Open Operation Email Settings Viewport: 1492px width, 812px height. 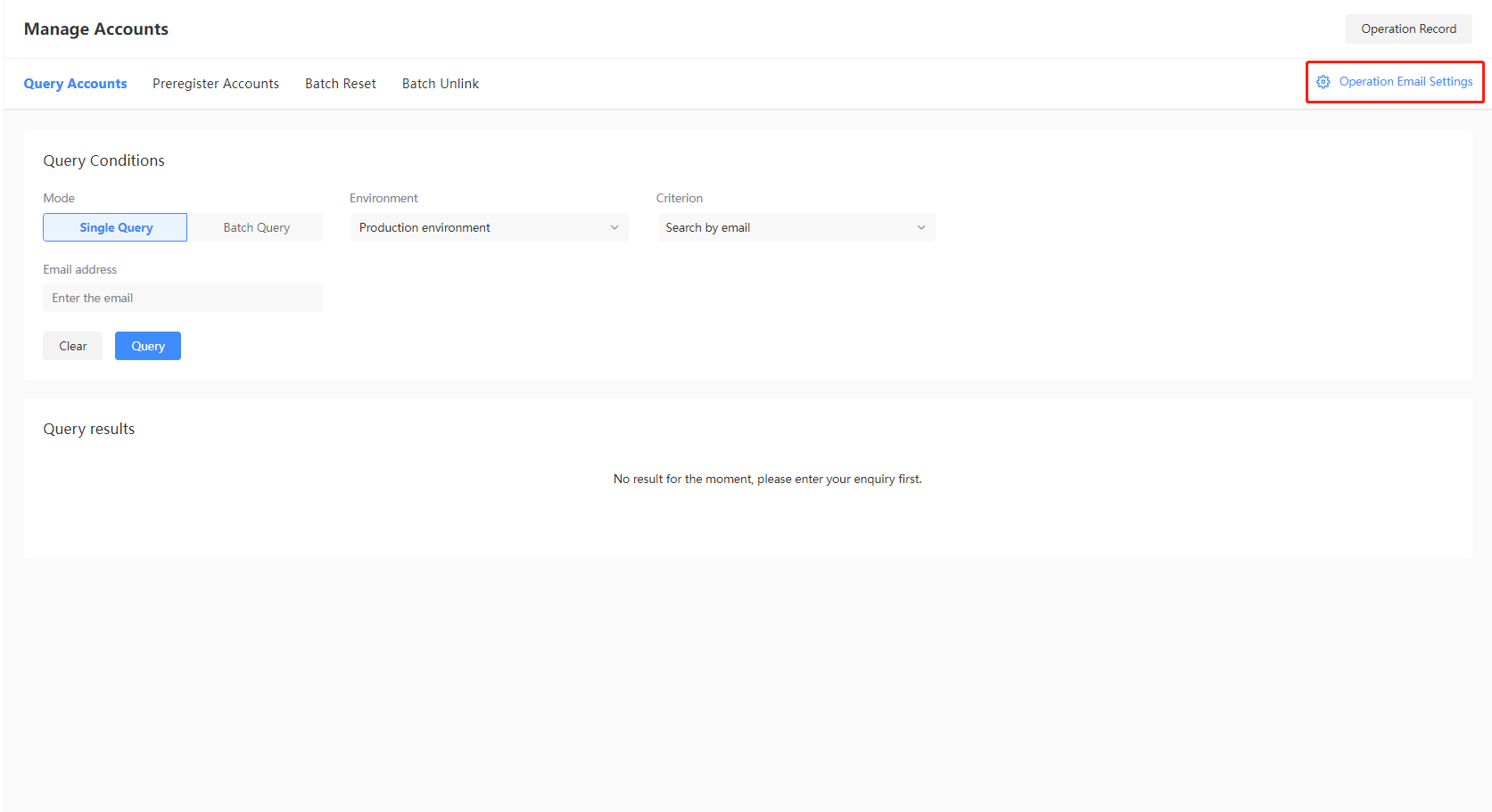click(x=1405, y=81)
